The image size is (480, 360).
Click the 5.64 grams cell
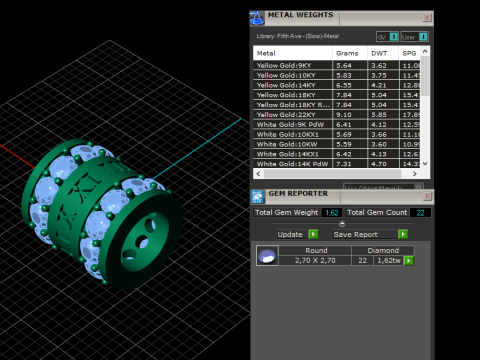point(349,65)
